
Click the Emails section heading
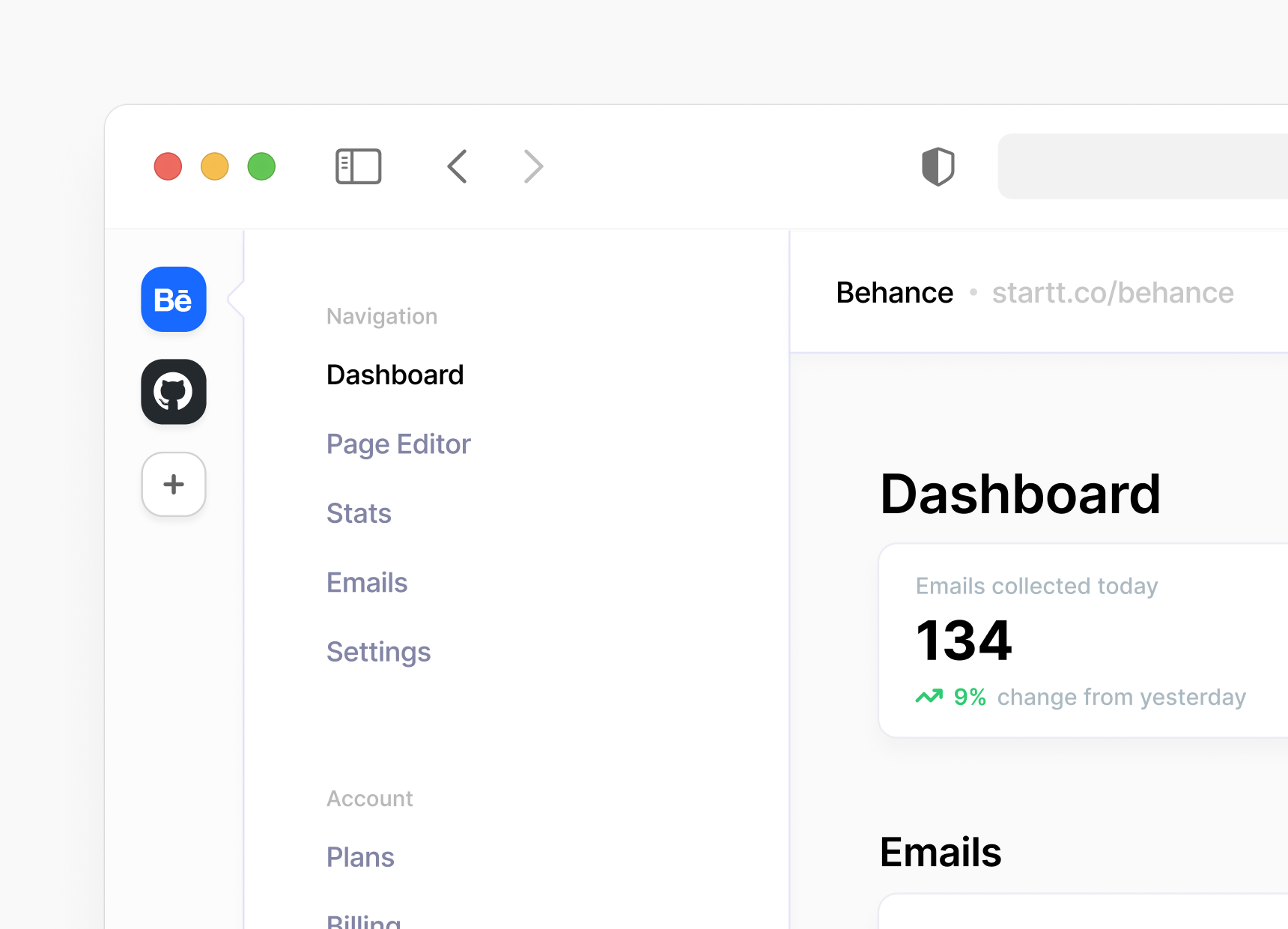click(941, 852)
